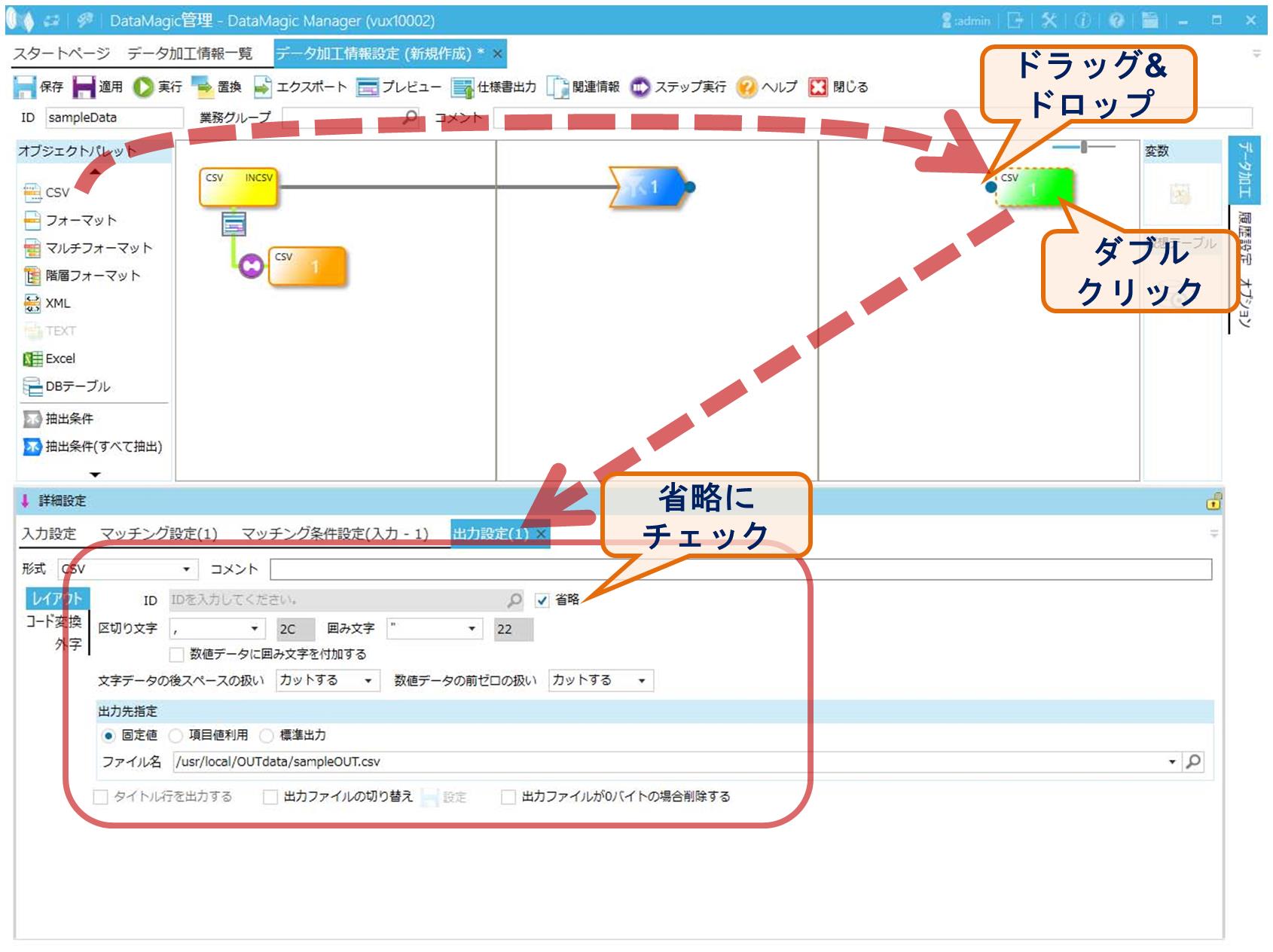Select the 標準出力 radio button
This screenshot has height=952, width=1273.
click(267, 735)
